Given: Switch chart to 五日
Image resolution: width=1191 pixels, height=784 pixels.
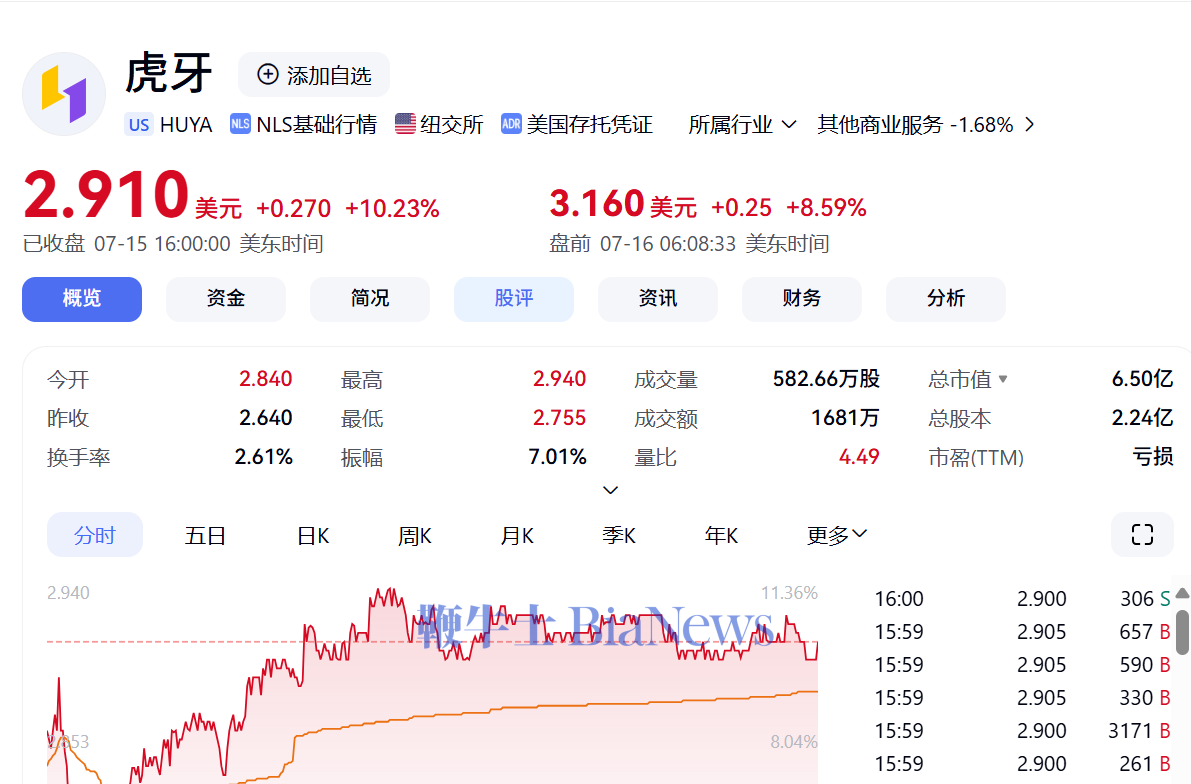Looking at the screenshot, I should click(x=205, y=536).
